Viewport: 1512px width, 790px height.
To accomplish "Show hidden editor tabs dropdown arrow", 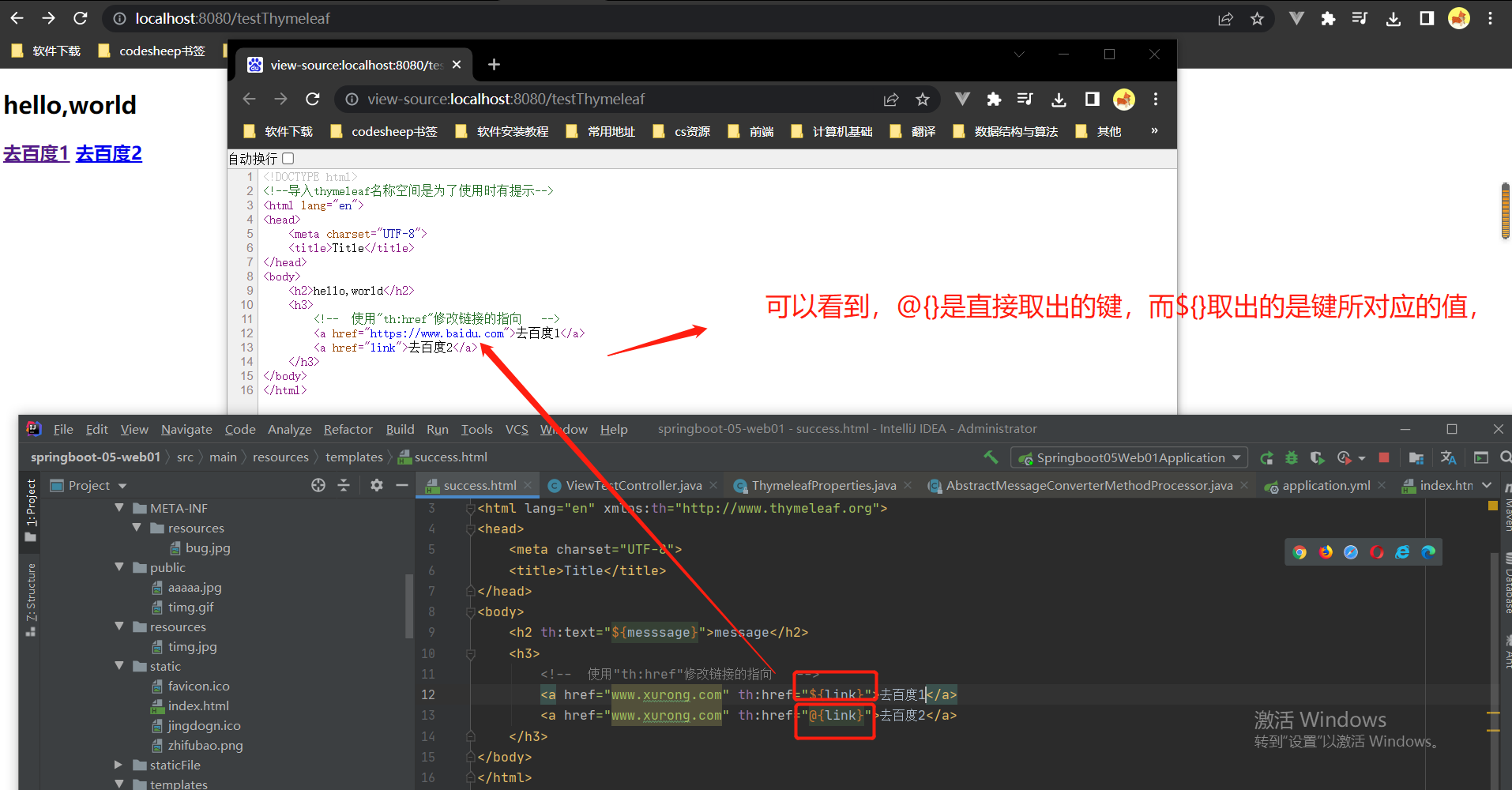I will pyautogui.click(x=1487, y=485).
